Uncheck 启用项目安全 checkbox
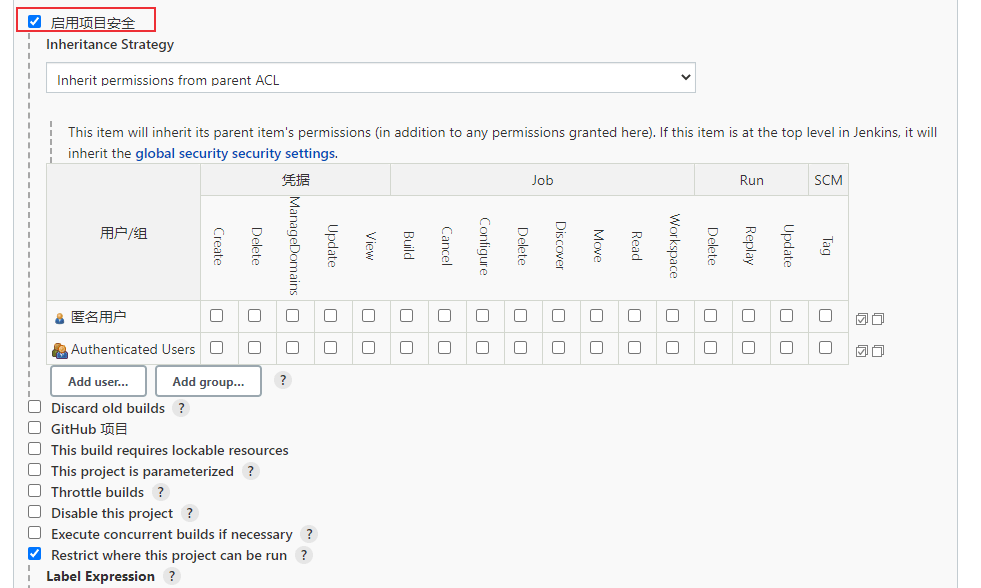 pyautogui.click(x=35, y=21)
